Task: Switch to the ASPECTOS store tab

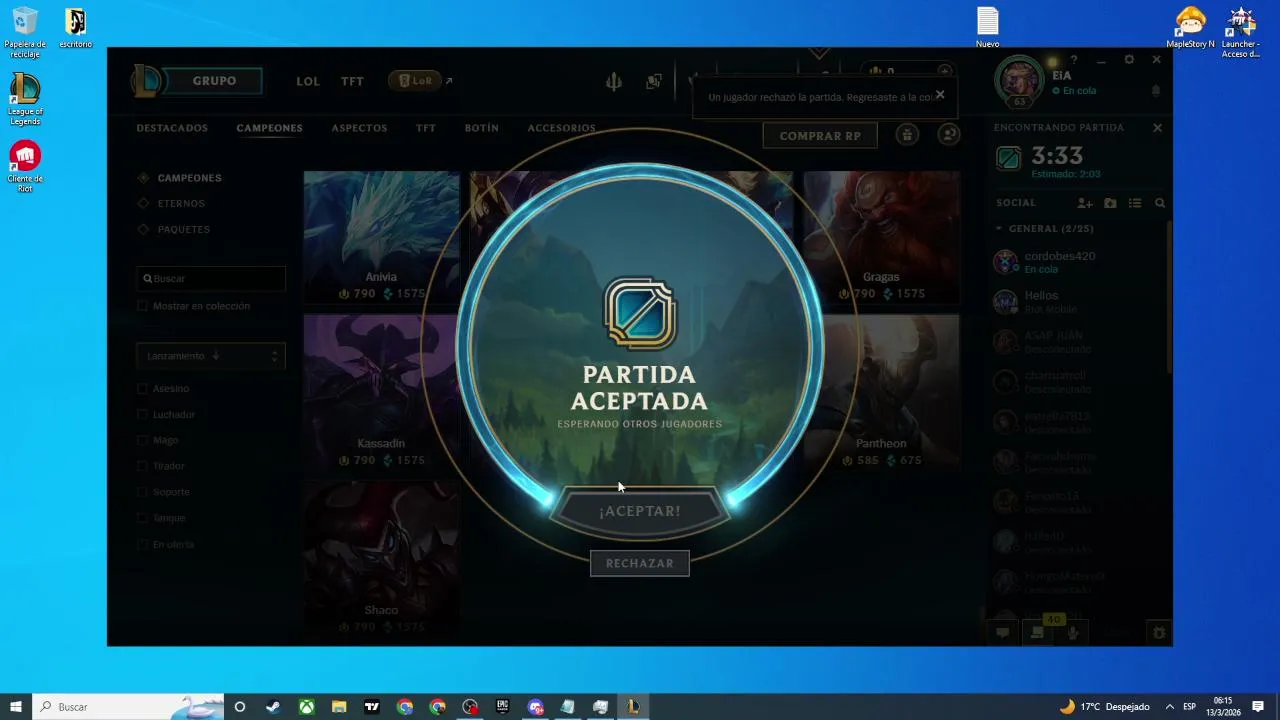Action: 359,128
